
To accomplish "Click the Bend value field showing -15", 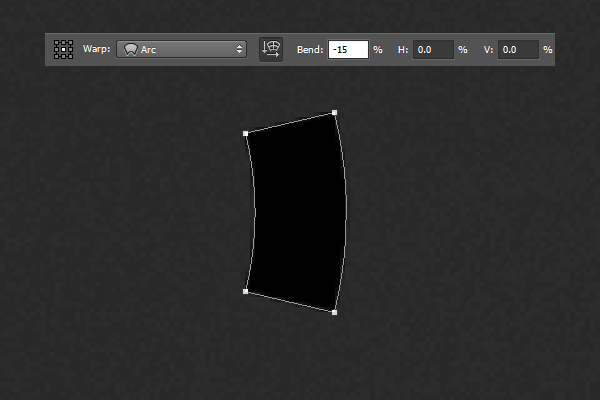I will pyautogui.click(x=347, y=49).
